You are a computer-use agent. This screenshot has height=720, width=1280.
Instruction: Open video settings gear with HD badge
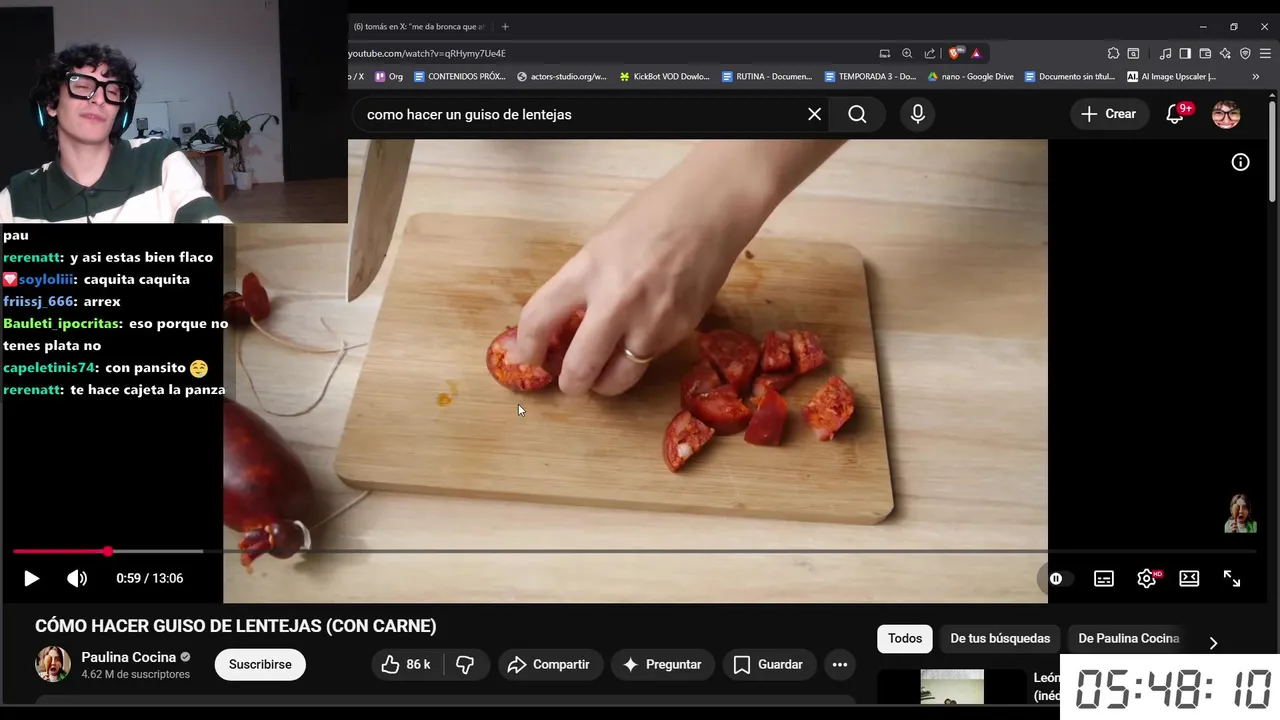[1147, 578]
